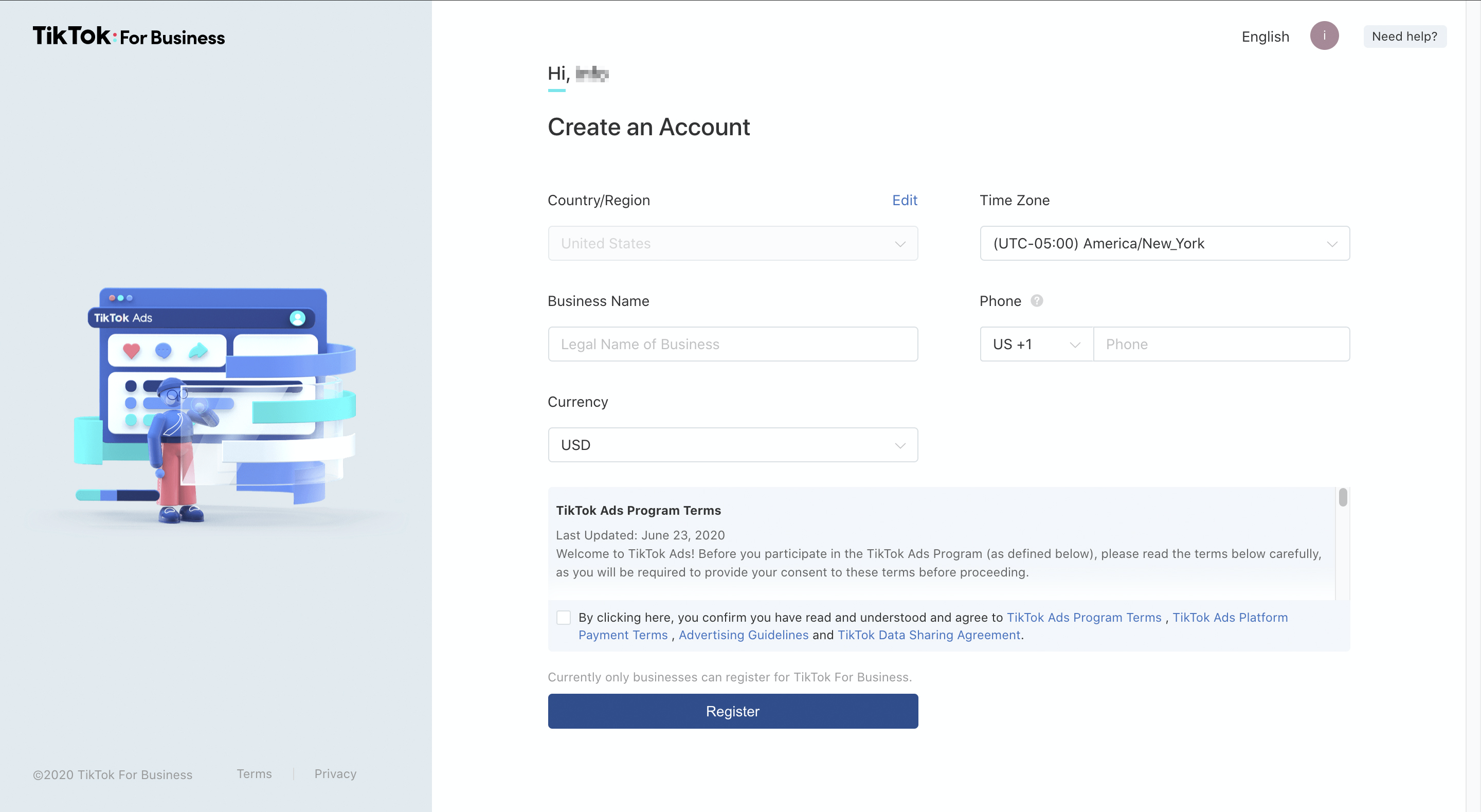
Task: Click the user profile icon
Action: pyautogui.click(x=1324, y=35)
